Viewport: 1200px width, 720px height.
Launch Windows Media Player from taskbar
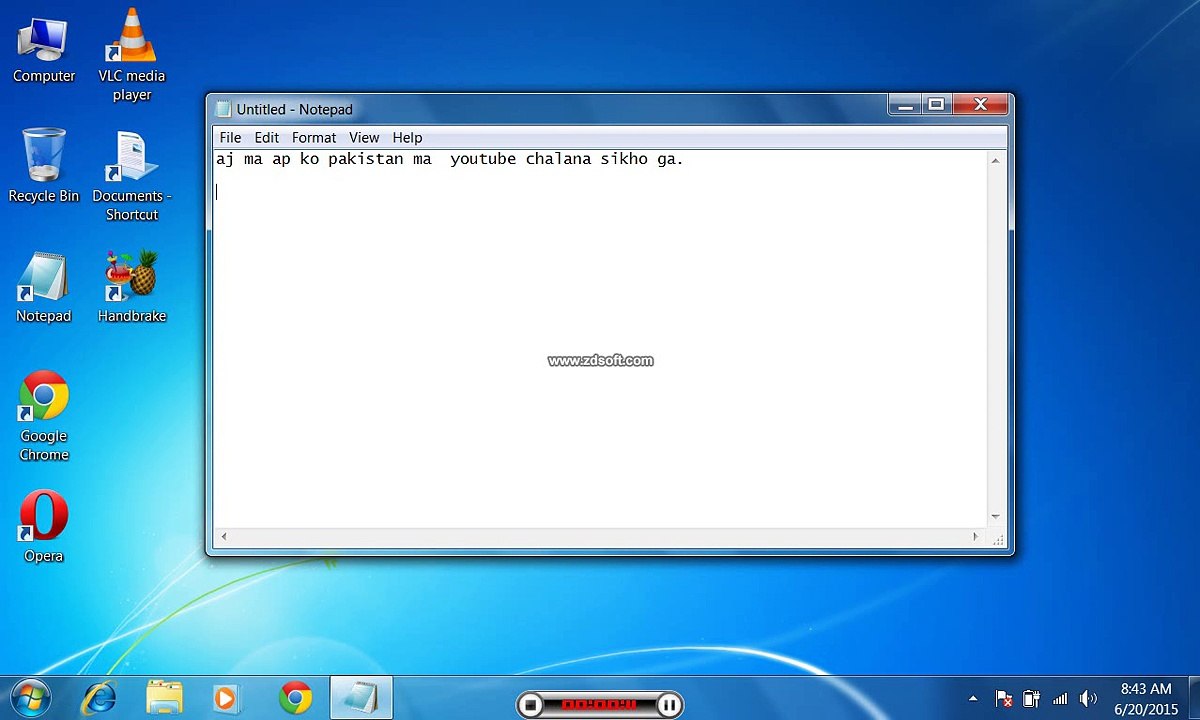click(226, 697)
